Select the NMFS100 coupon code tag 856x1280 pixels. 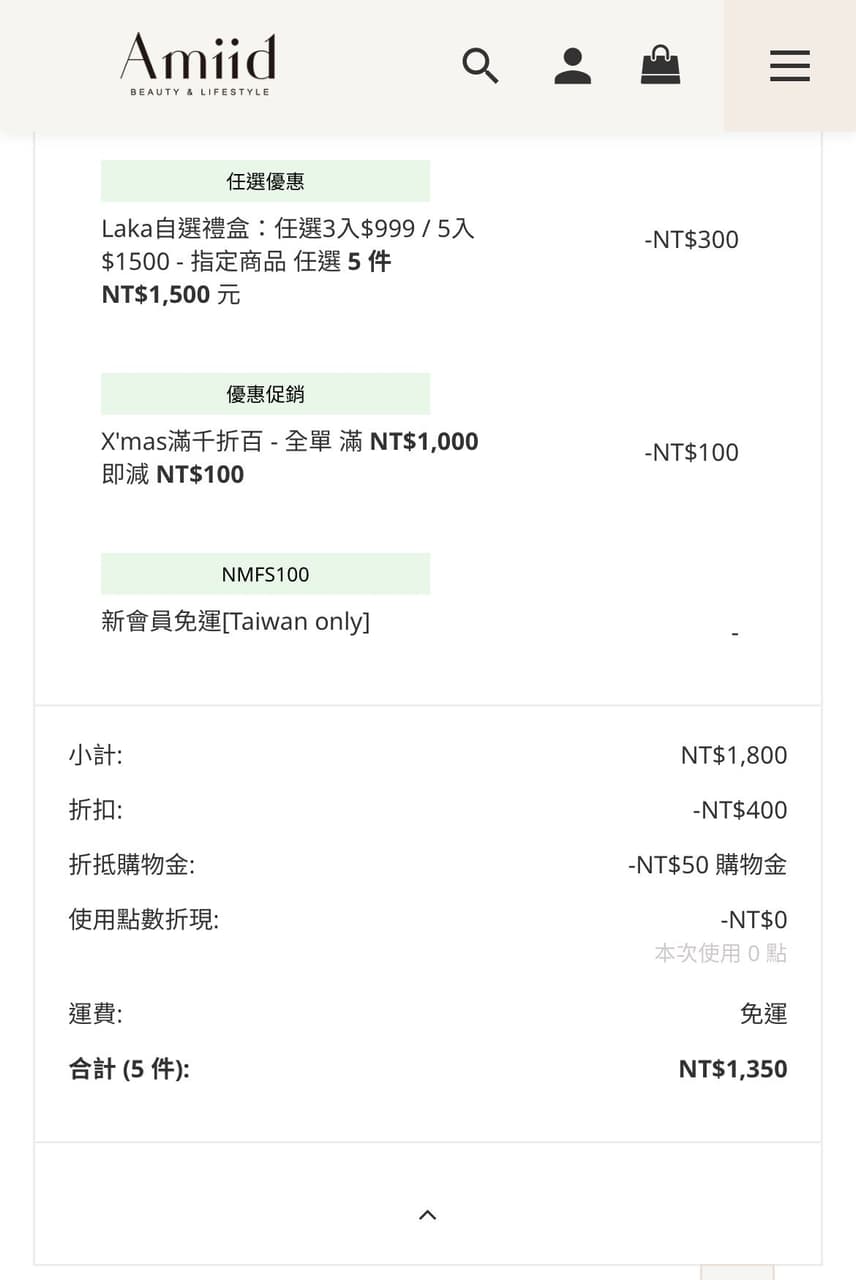(x=265, y=575)
